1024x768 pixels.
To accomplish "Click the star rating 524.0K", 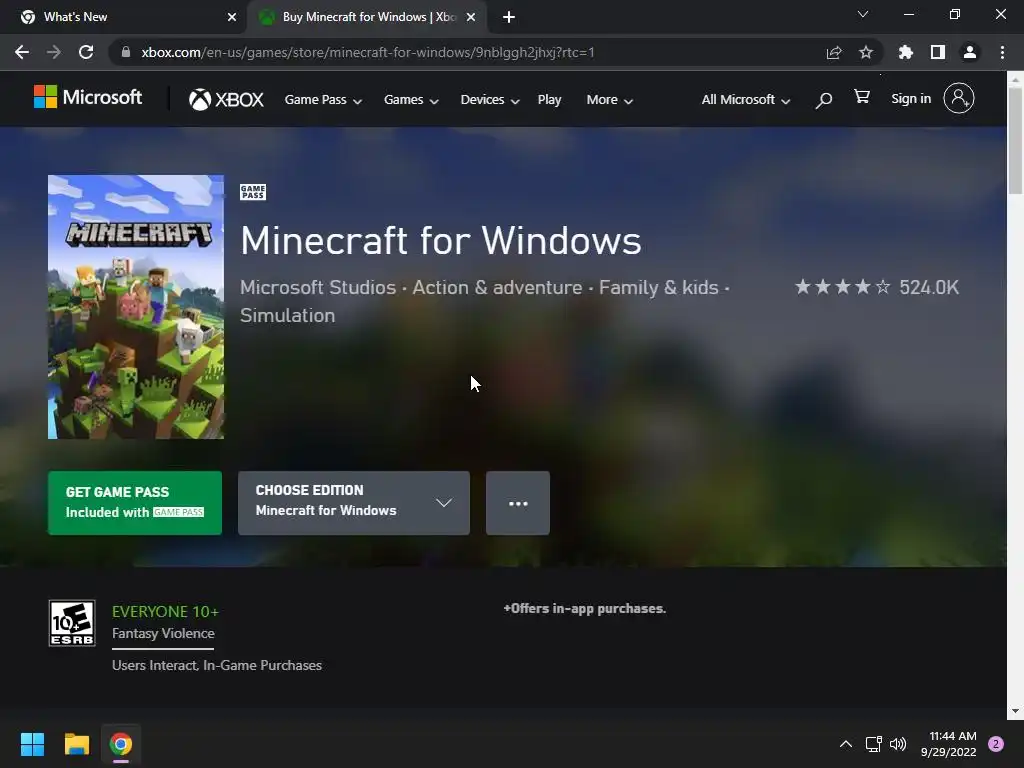I will [x=876, y=287].
